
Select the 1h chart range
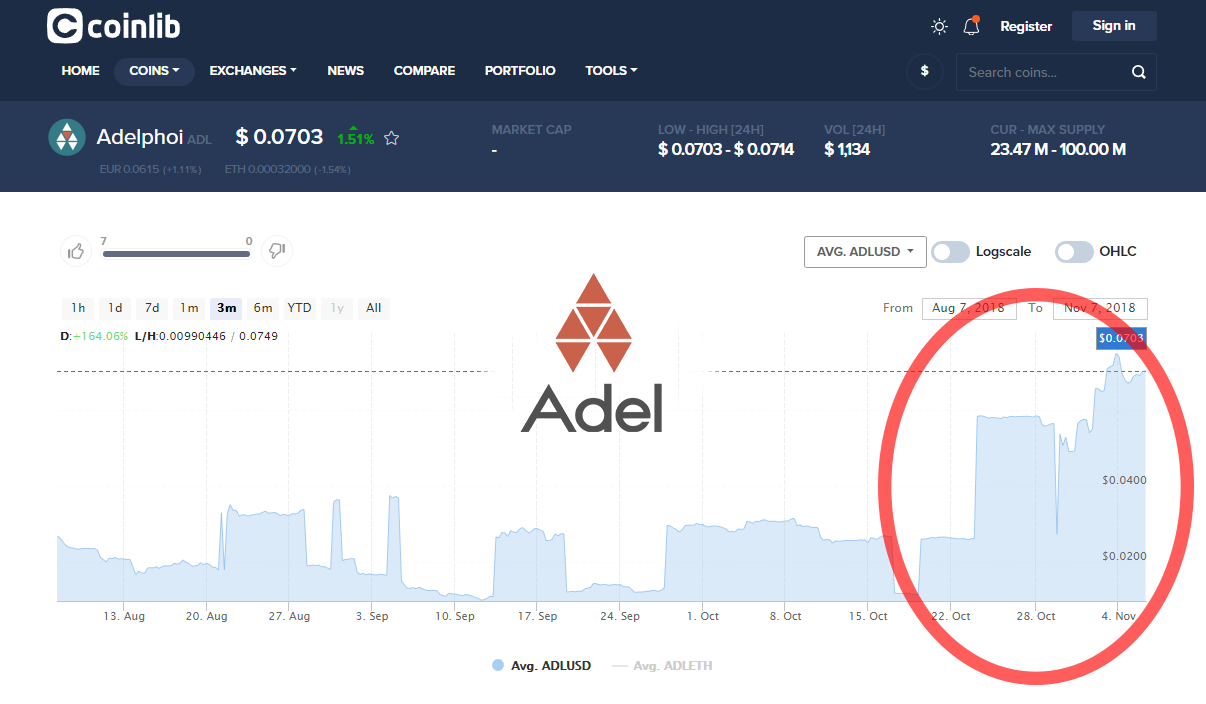(x=78, y=308)
